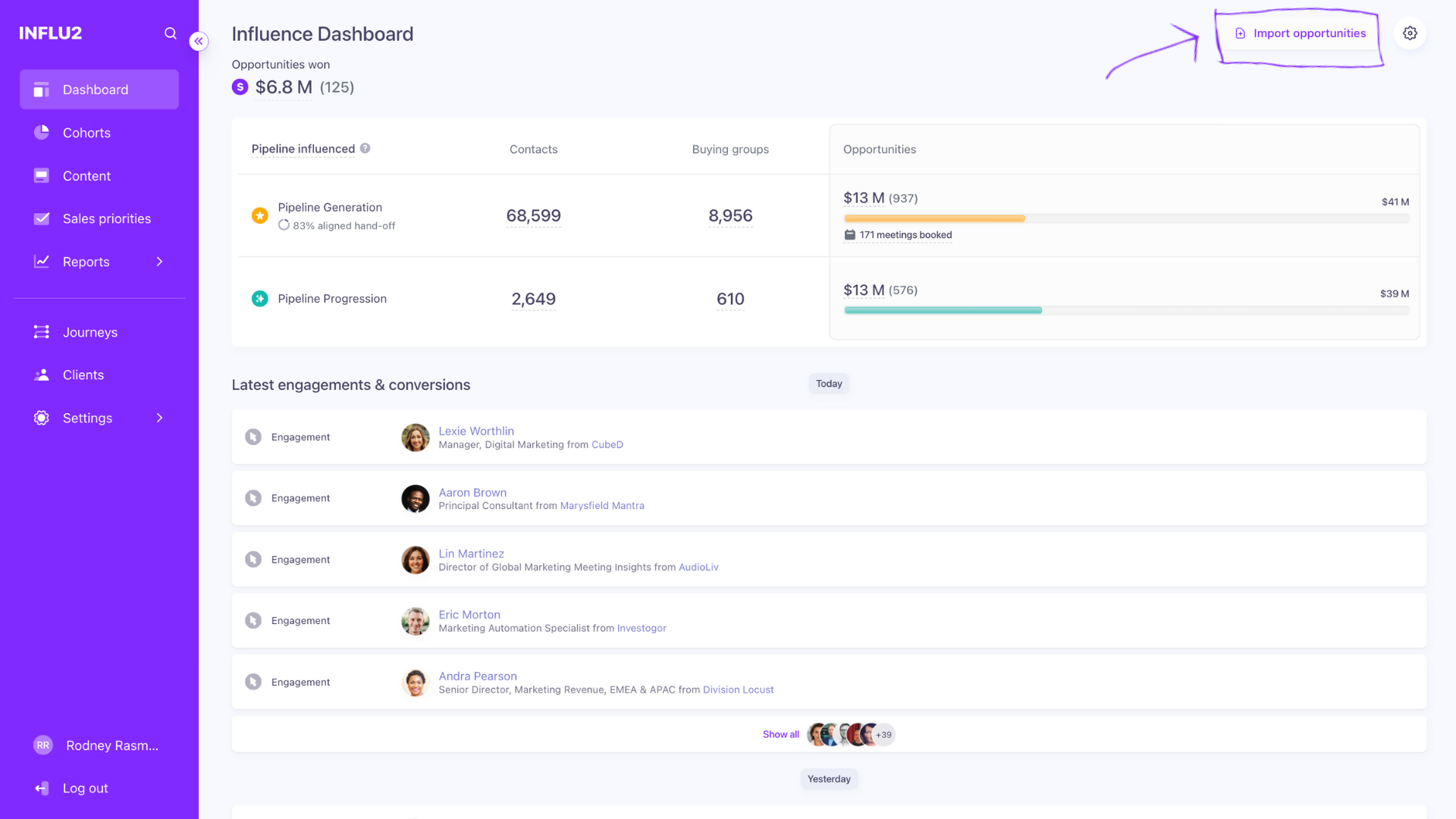Open the gear settings icon top right
Image resolution: width=1456 pixels, height=819 pixels.
coord(1410,33)
